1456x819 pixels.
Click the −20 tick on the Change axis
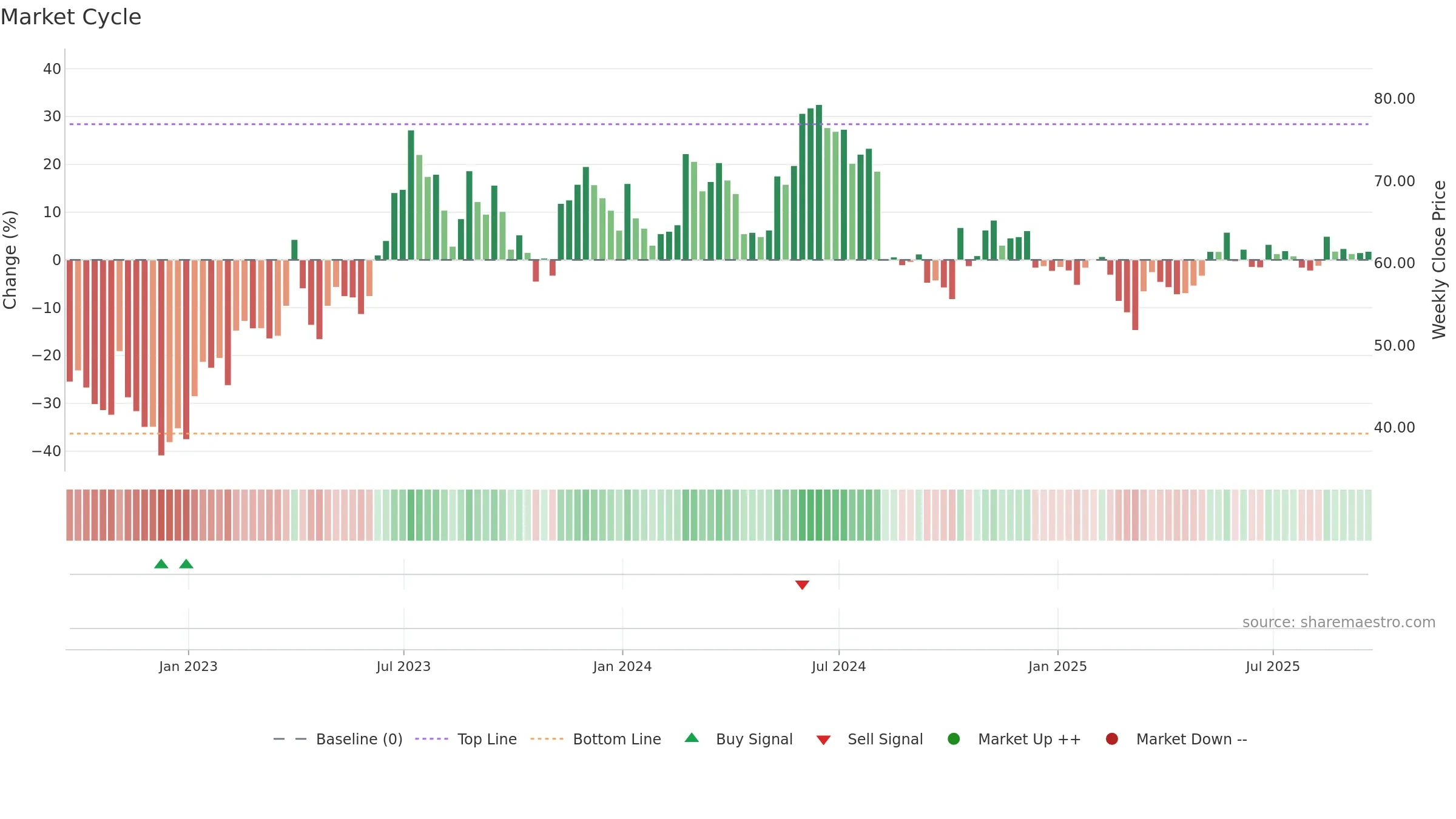pos(47,356)
